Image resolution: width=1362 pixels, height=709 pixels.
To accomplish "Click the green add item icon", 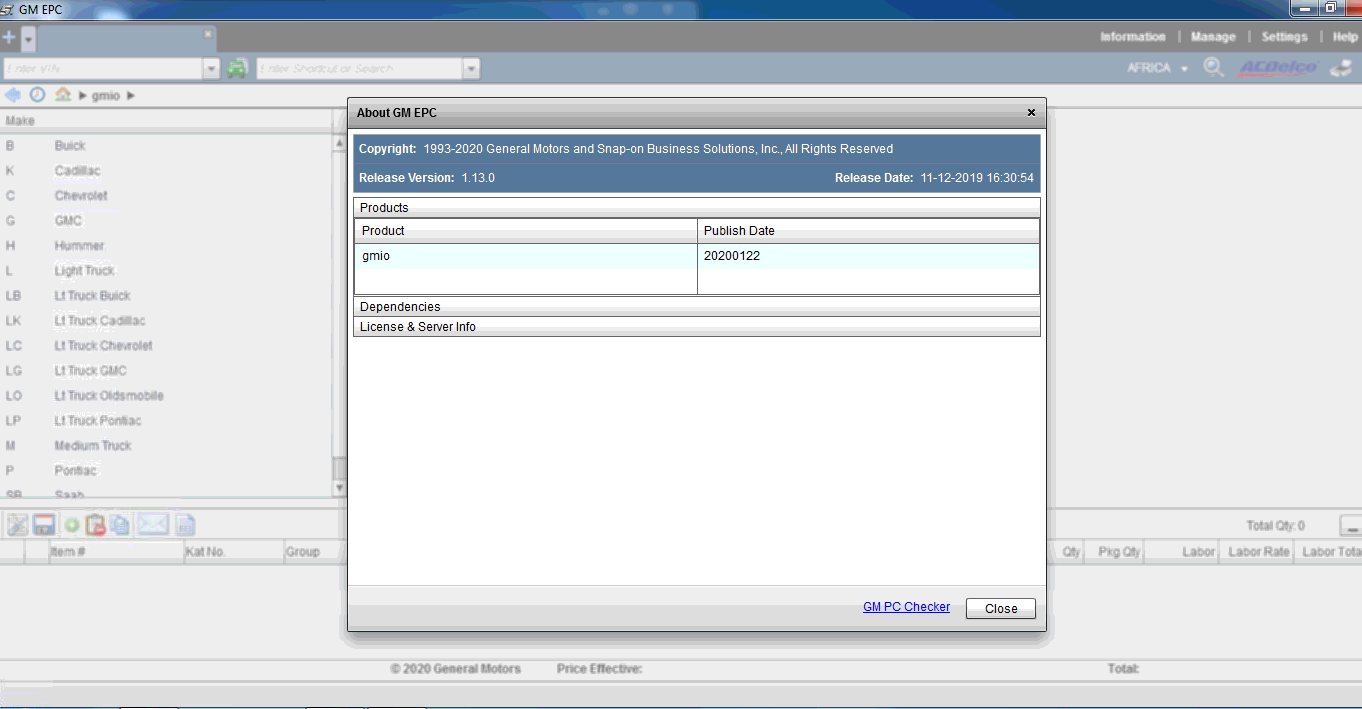I will click(x=72, y=525).
